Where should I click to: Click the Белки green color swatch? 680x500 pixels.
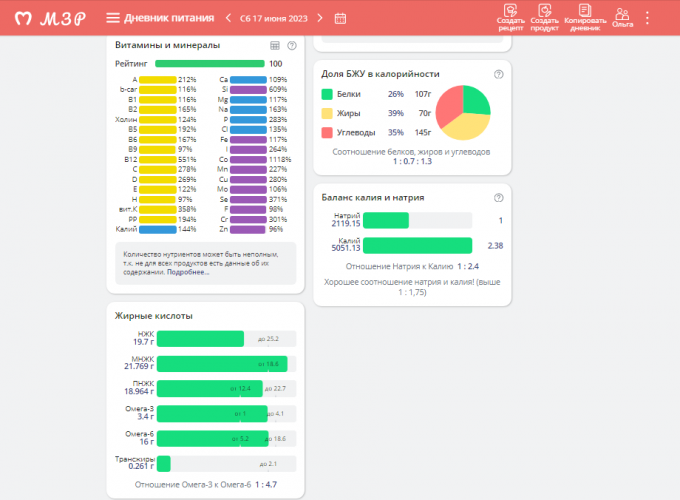point(327,94)
